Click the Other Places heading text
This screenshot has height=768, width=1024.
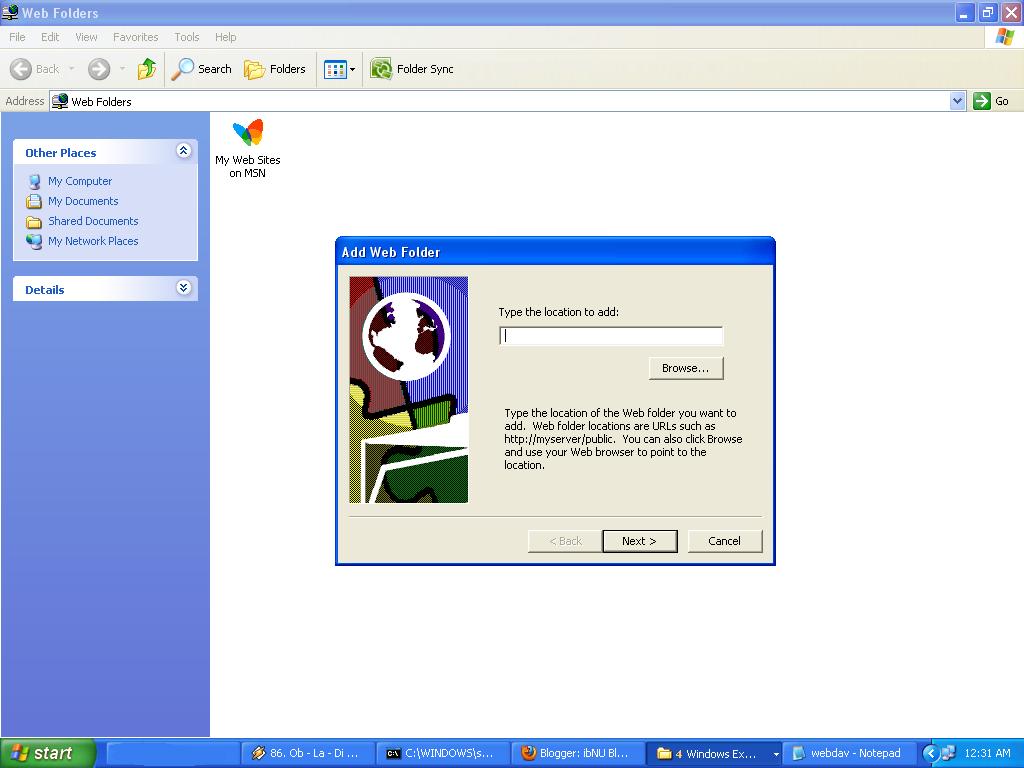[61, 153]
